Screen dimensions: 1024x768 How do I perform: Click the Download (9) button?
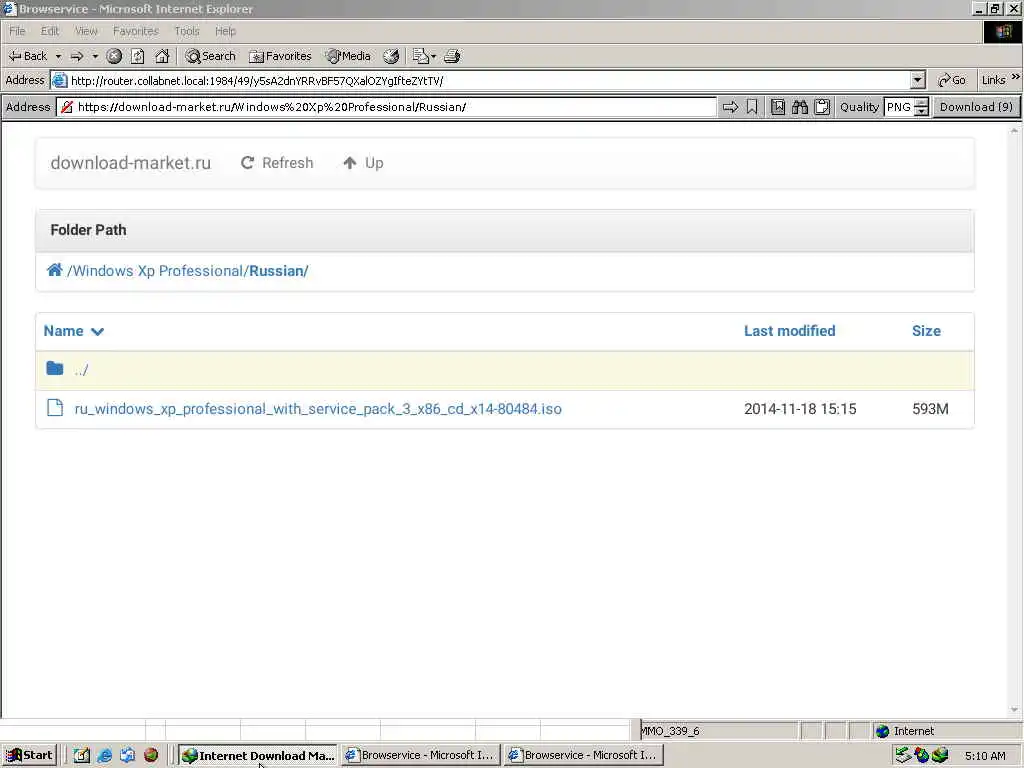coord(976,107)
